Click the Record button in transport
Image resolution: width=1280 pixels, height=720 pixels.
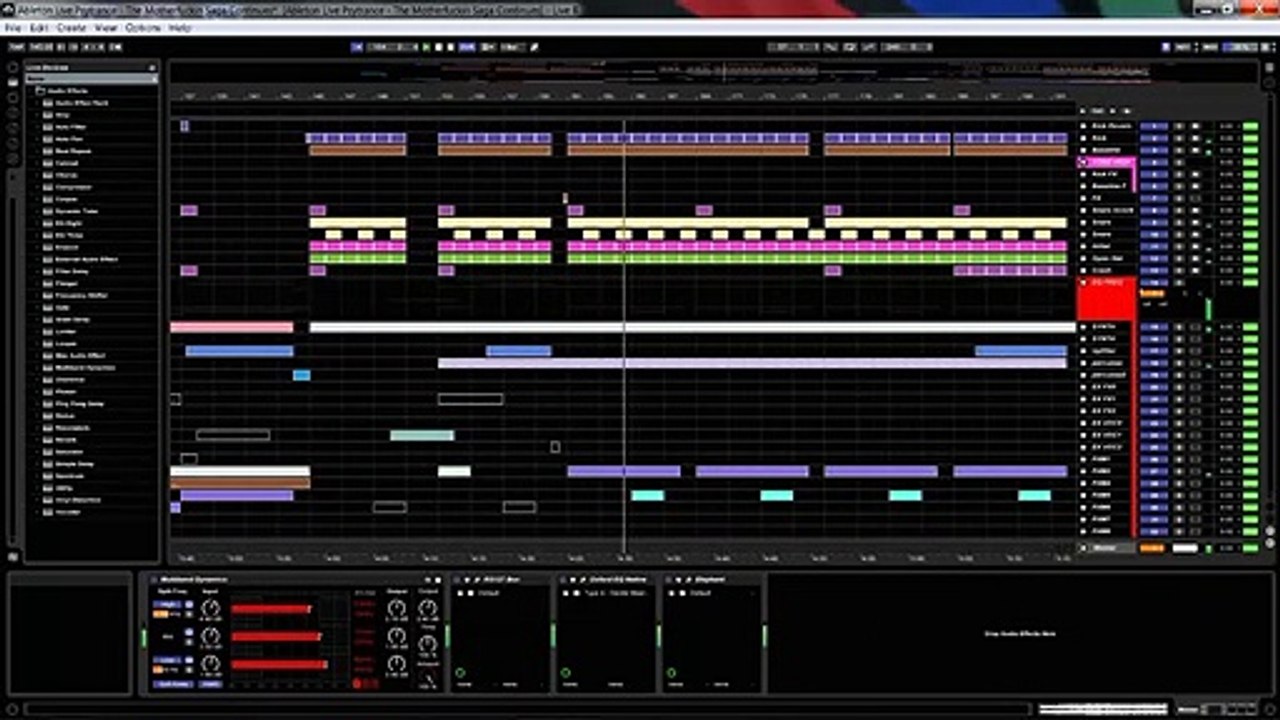pyautogui.click(x=451, y=47)
